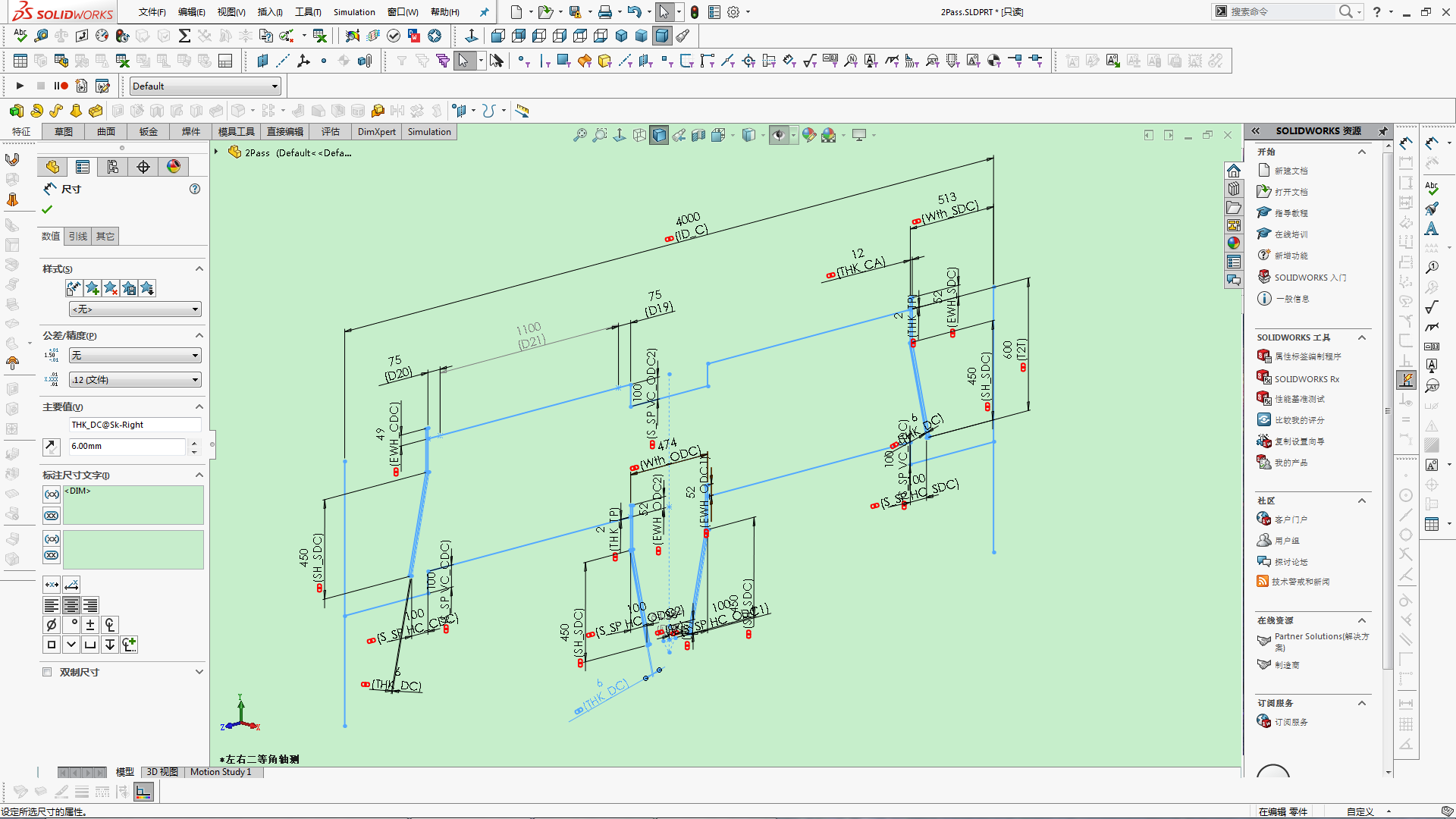The height and width of the screenshot is (819, 1456).
Task: Click the Zoom to Fit magnifier icon
Action: (580, 135)
